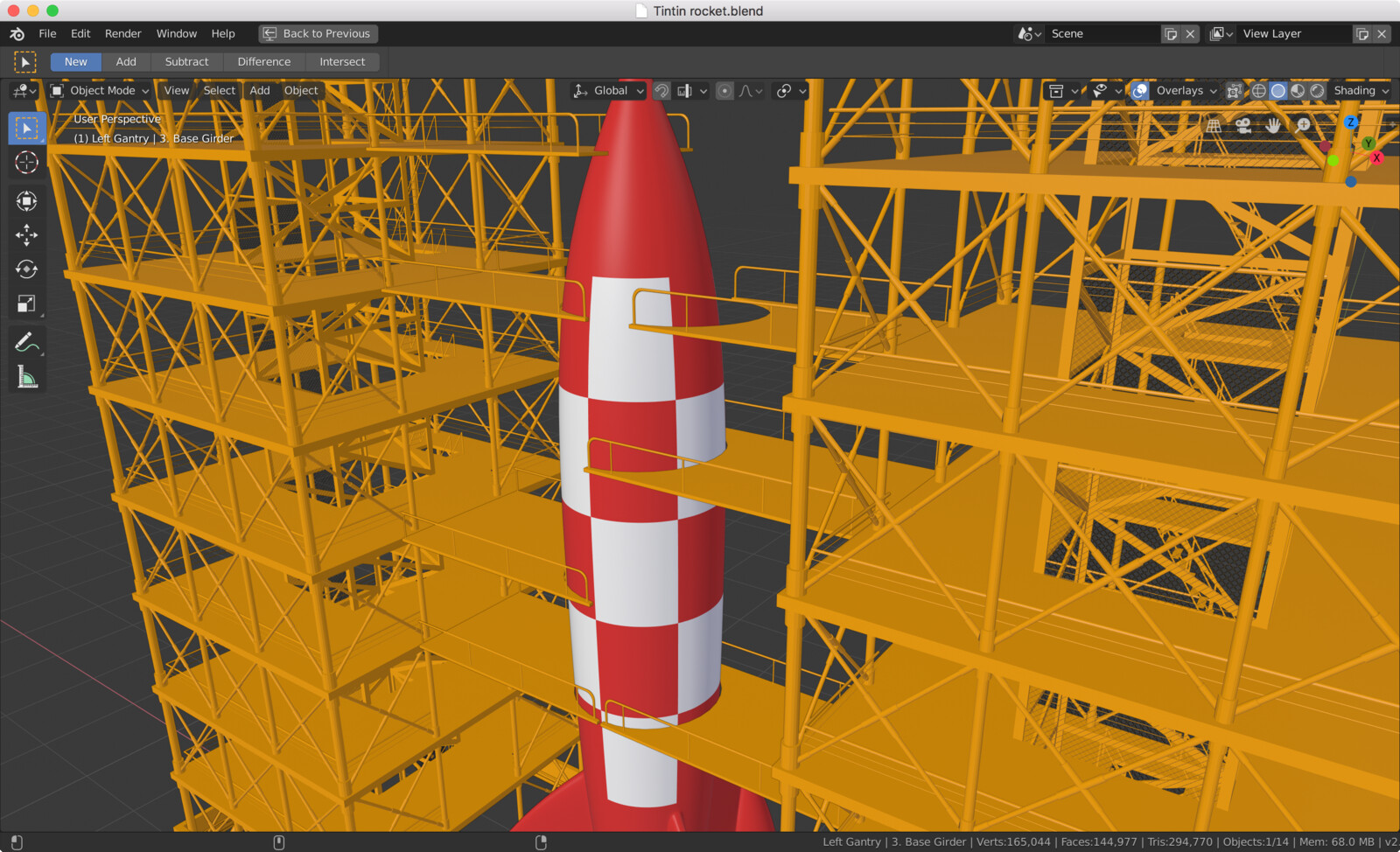Viewport: 1400px width, 852px height.
Task: Select the Cursor tool
Action: pos(27,163)
